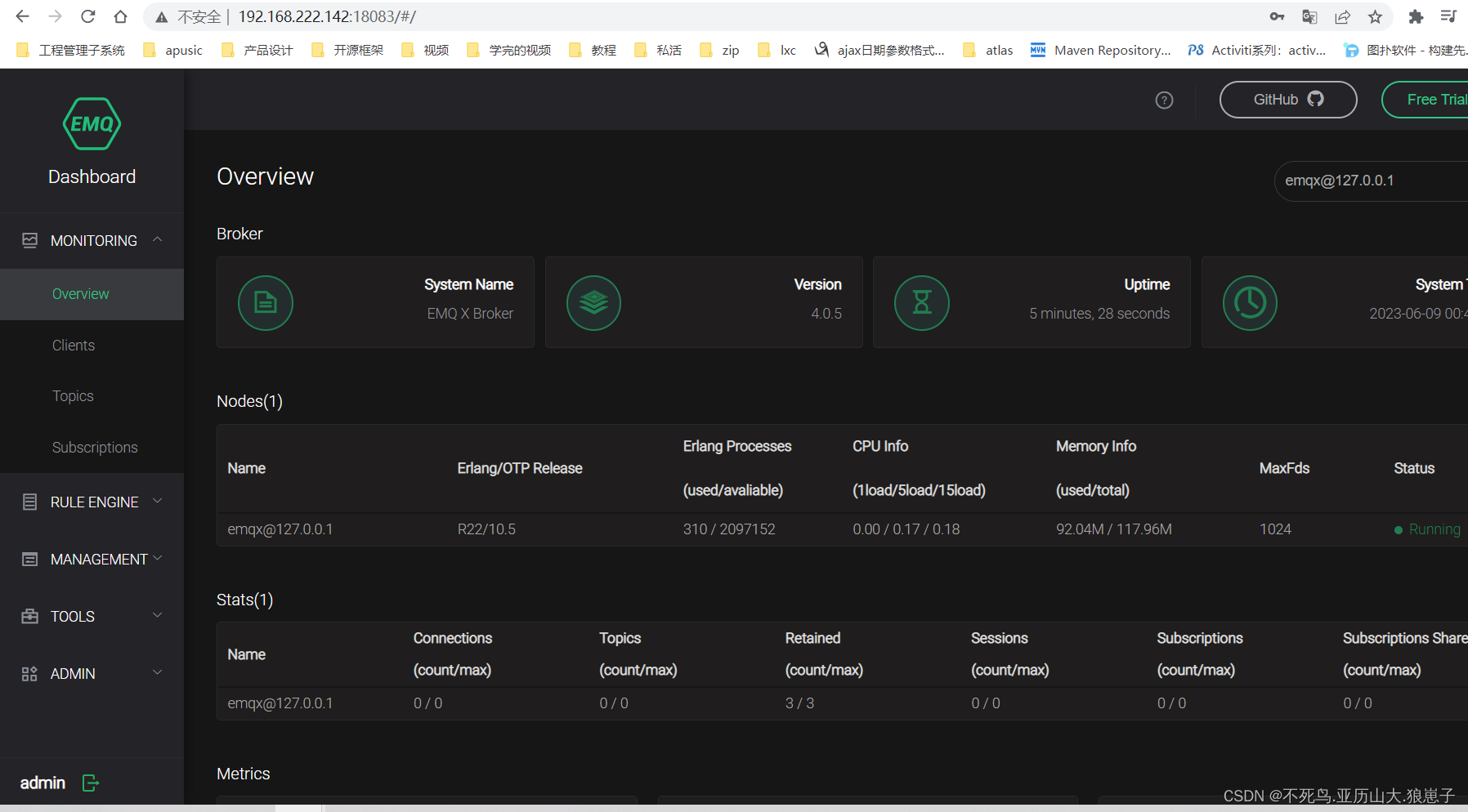Open the Maven Repository bookmark
Viewport: 1468px width, 812px height.
tap(1100, 50)
